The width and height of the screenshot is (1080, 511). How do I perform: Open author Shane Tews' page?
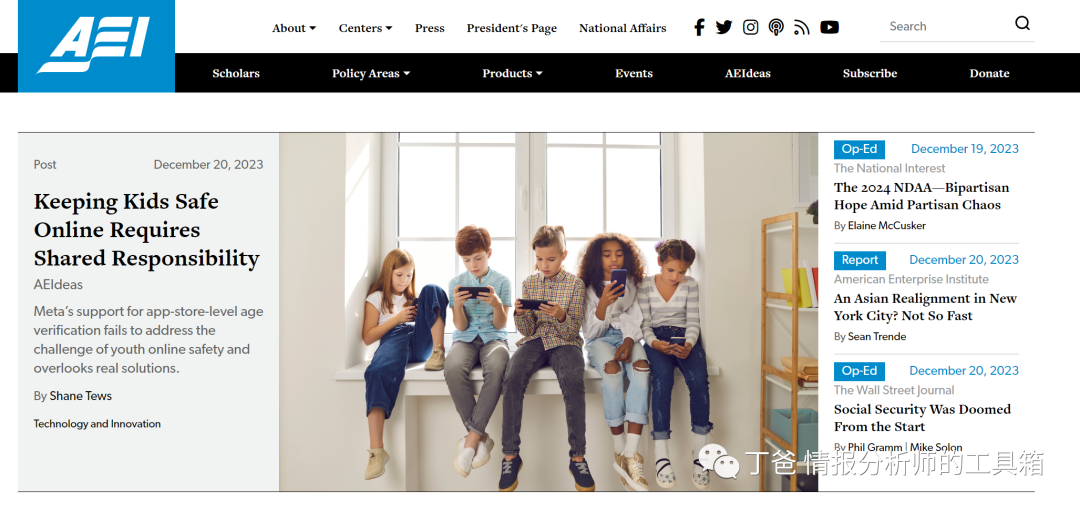click(81, 396)
